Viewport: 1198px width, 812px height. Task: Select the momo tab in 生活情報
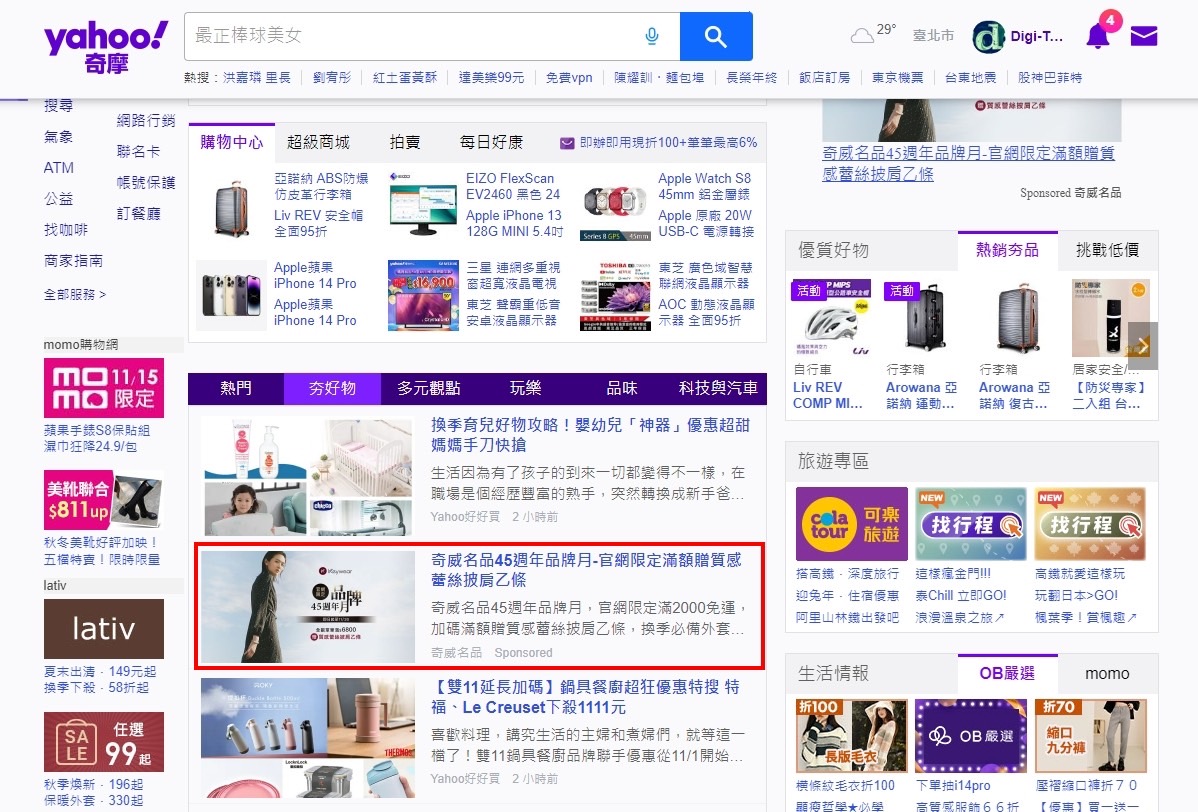pos(1107,673)
